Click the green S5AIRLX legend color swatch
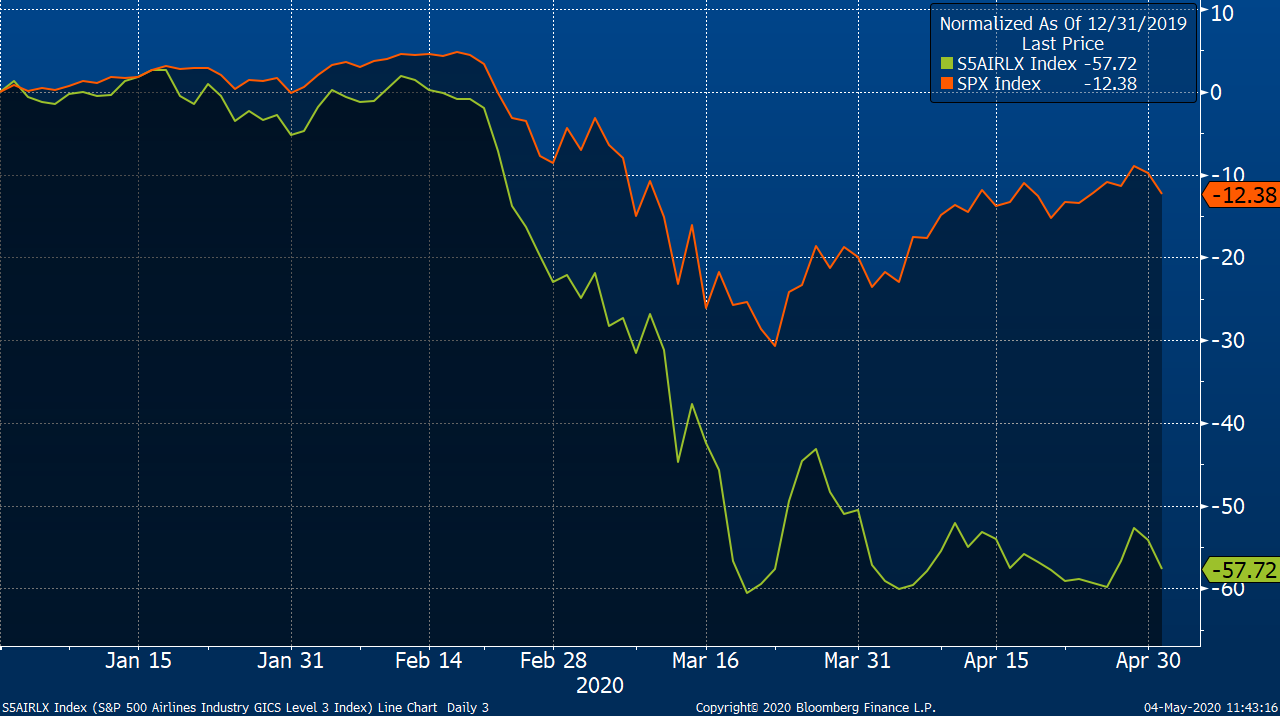The image size is (1280, 716). pyautogui.click(x=946, y=64)
